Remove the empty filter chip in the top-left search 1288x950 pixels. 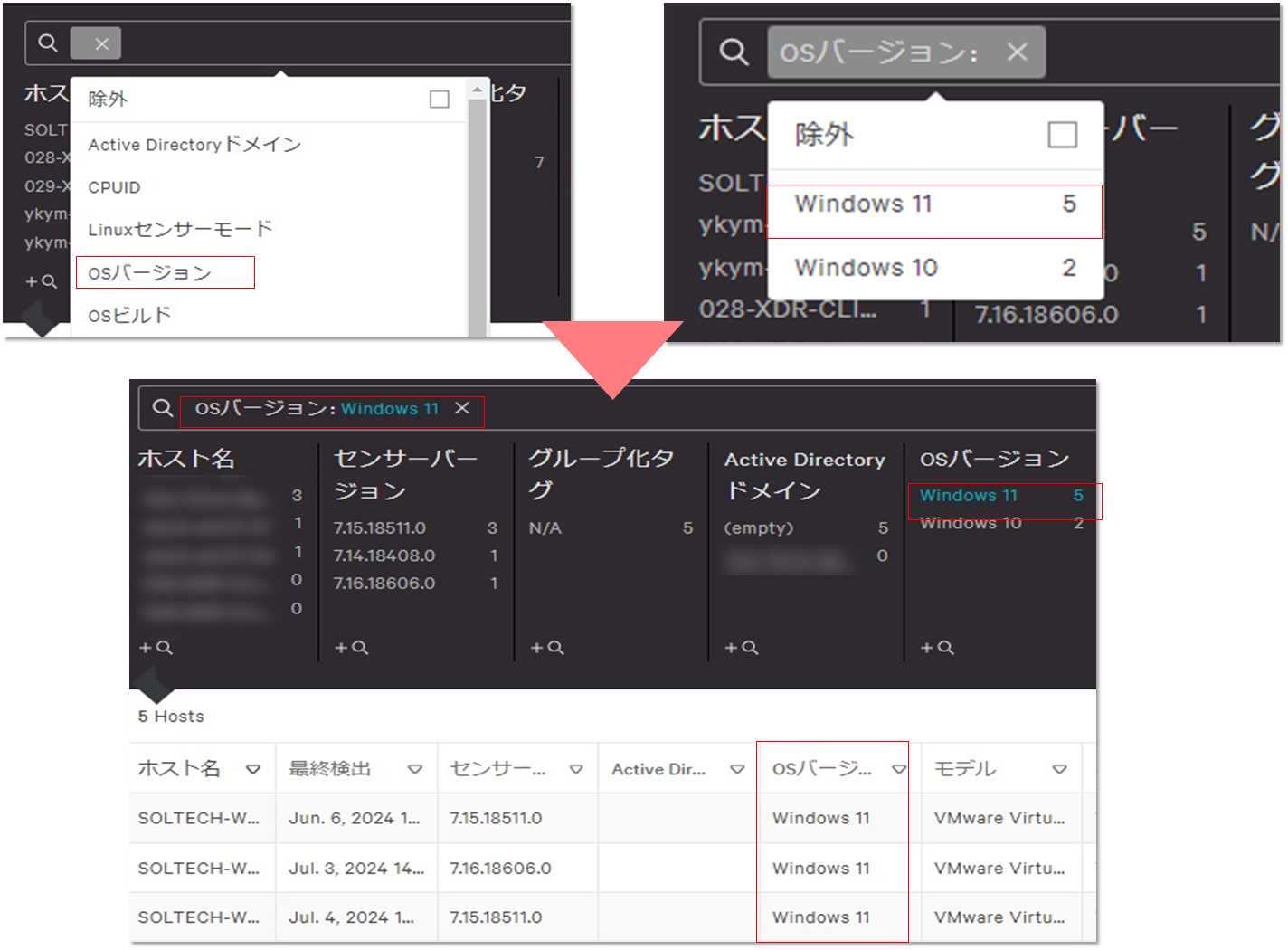pyautogui.click(x=101, y=43)
